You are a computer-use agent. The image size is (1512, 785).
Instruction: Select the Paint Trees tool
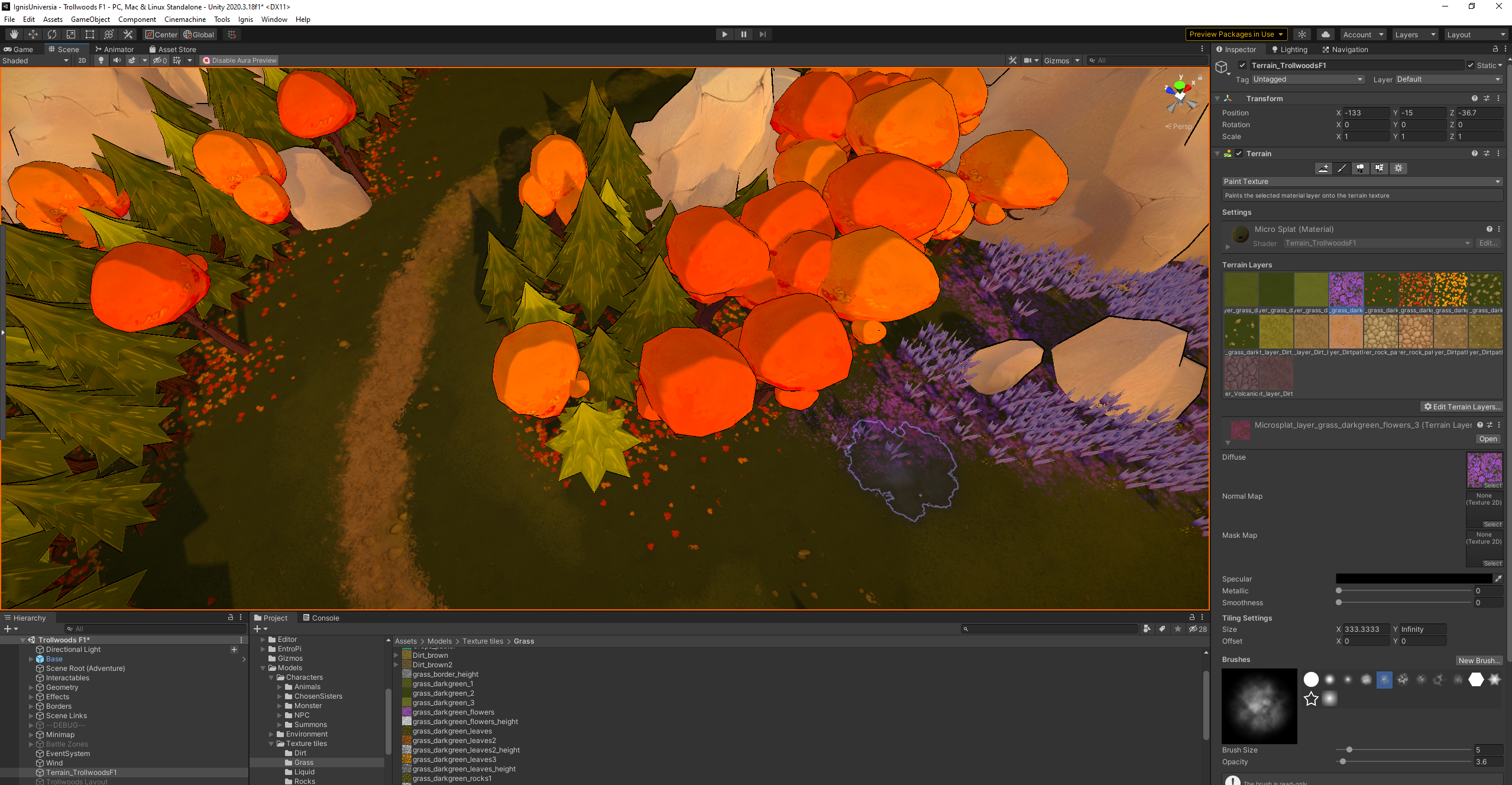1361,168
